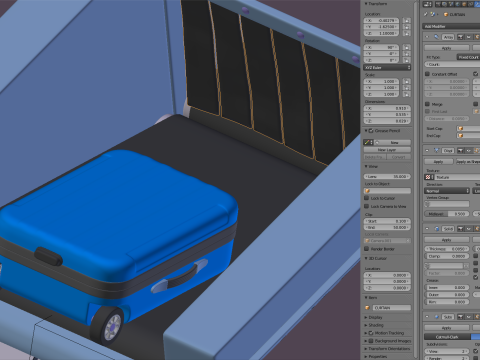Image resolution: width=480 pixels, height=360 pixels.
Task: Lock the Rotation Z channel
Action: (406, 60)
